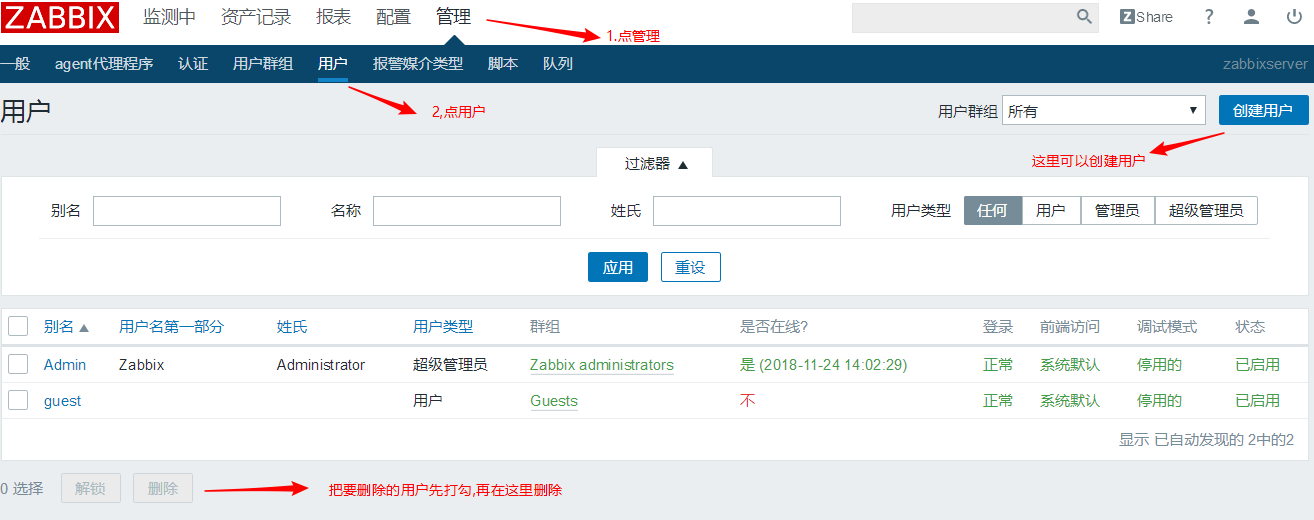Open the Admin user link
Viewport: 1314px width, 520px height.
[x=65, y=365]
